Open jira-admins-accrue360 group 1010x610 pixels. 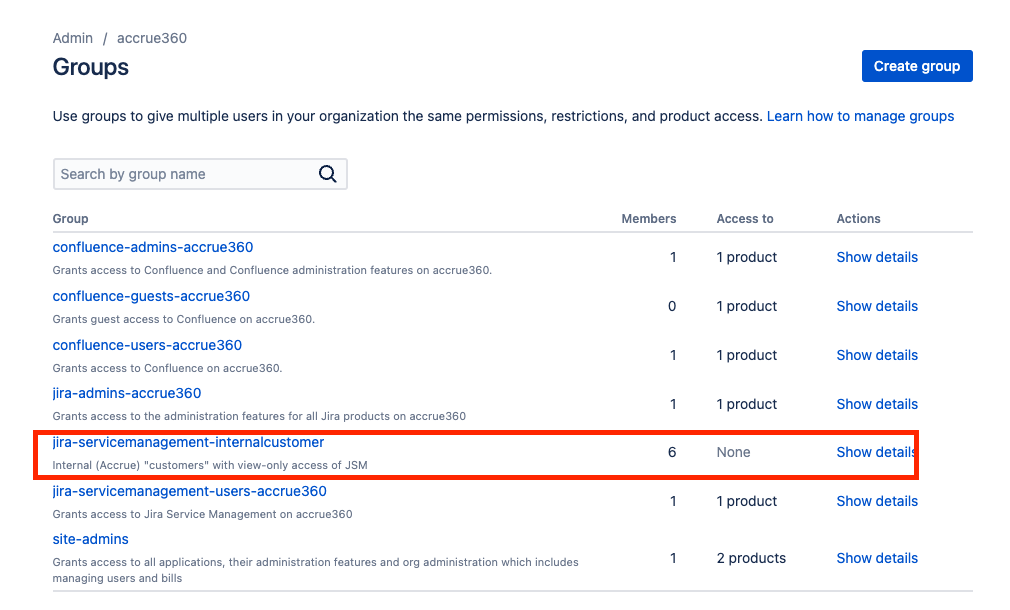point(127,393)
